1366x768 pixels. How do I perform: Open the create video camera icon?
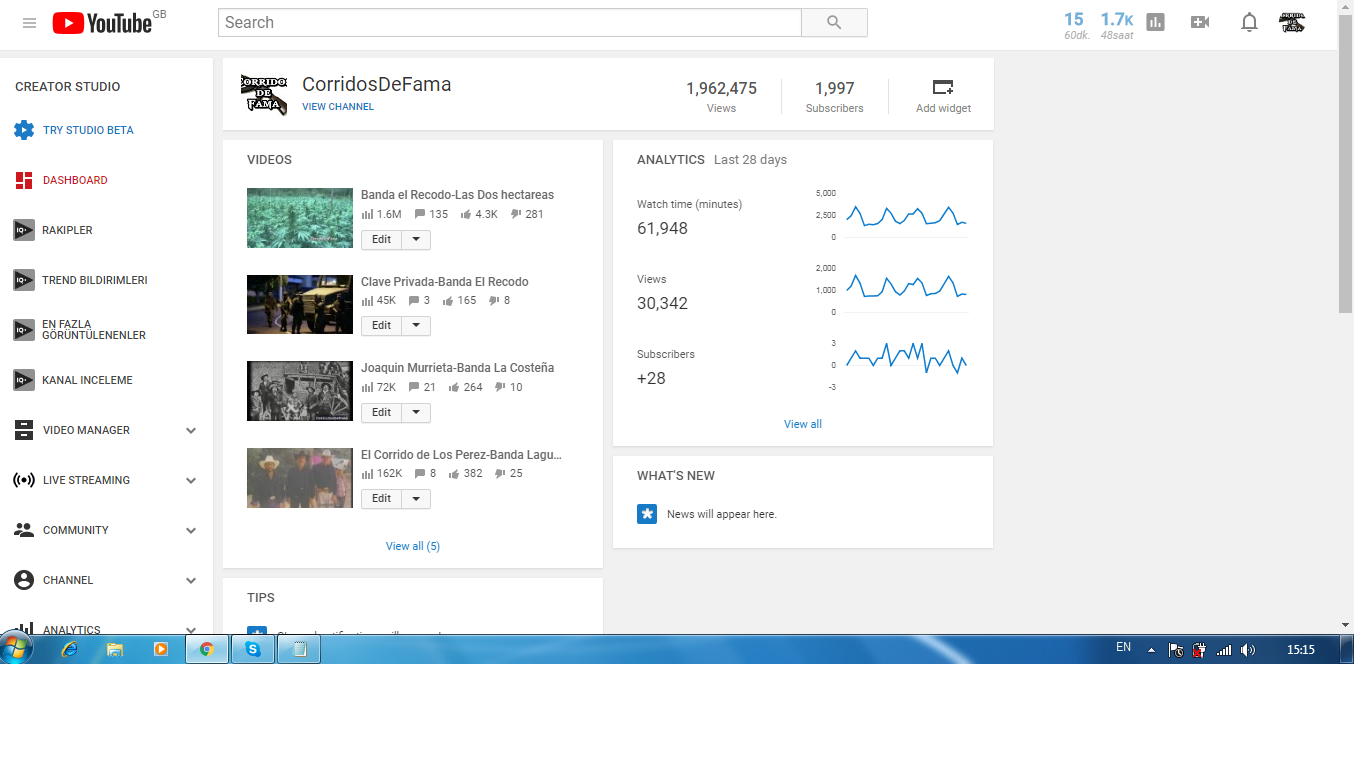point(1200,22)
